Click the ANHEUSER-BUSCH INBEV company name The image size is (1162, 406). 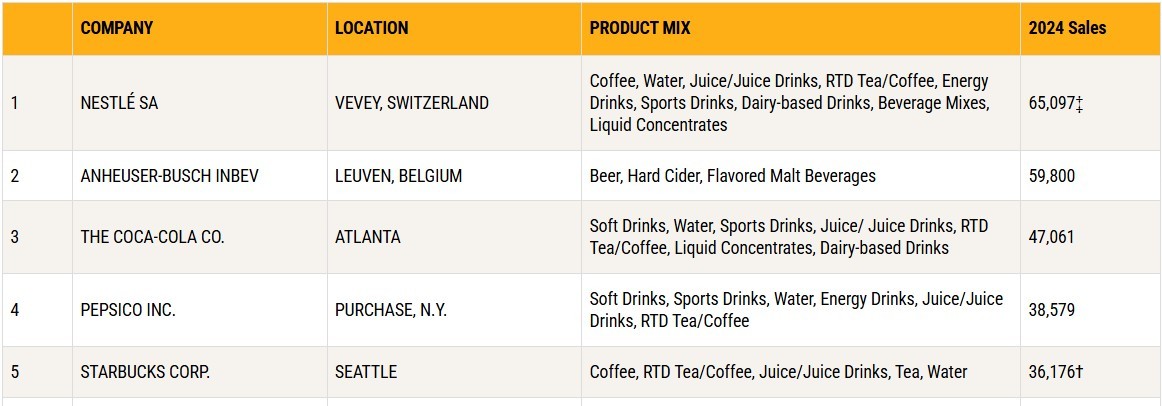[x=169, y=176]
